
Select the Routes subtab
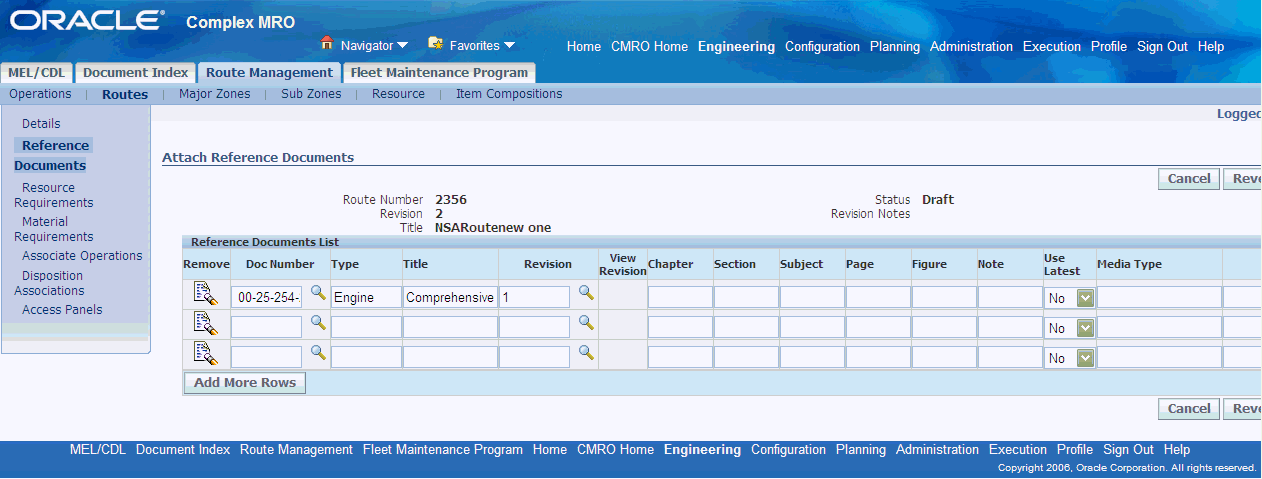coord(125,95)
